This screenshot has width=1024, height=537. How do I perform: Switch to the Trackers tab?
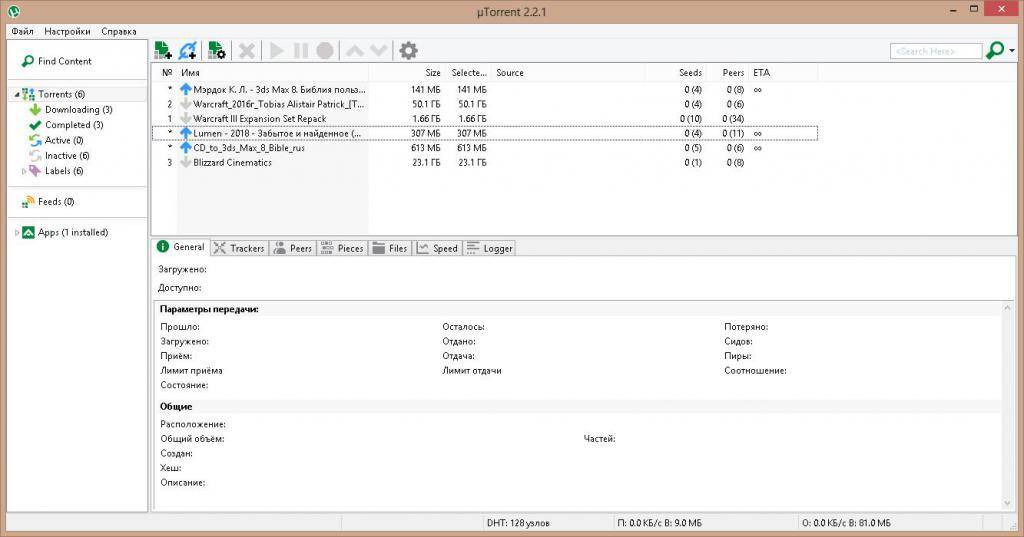point(239,248)
